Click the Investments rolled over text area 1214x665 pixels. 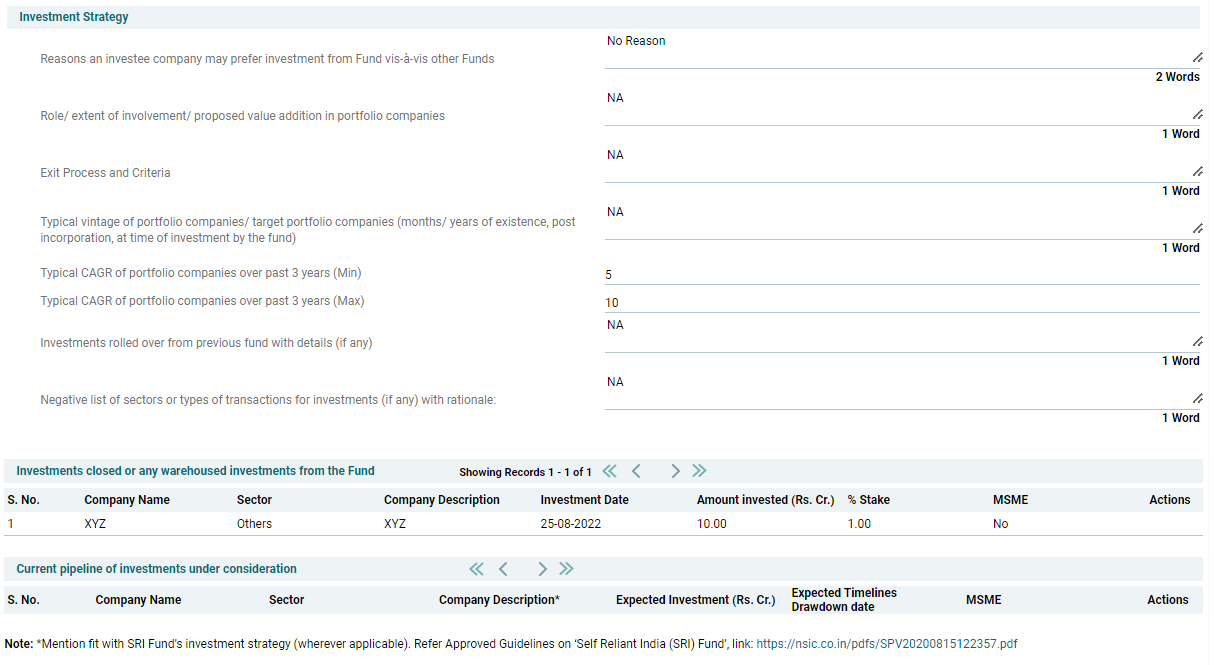(900, 334)
